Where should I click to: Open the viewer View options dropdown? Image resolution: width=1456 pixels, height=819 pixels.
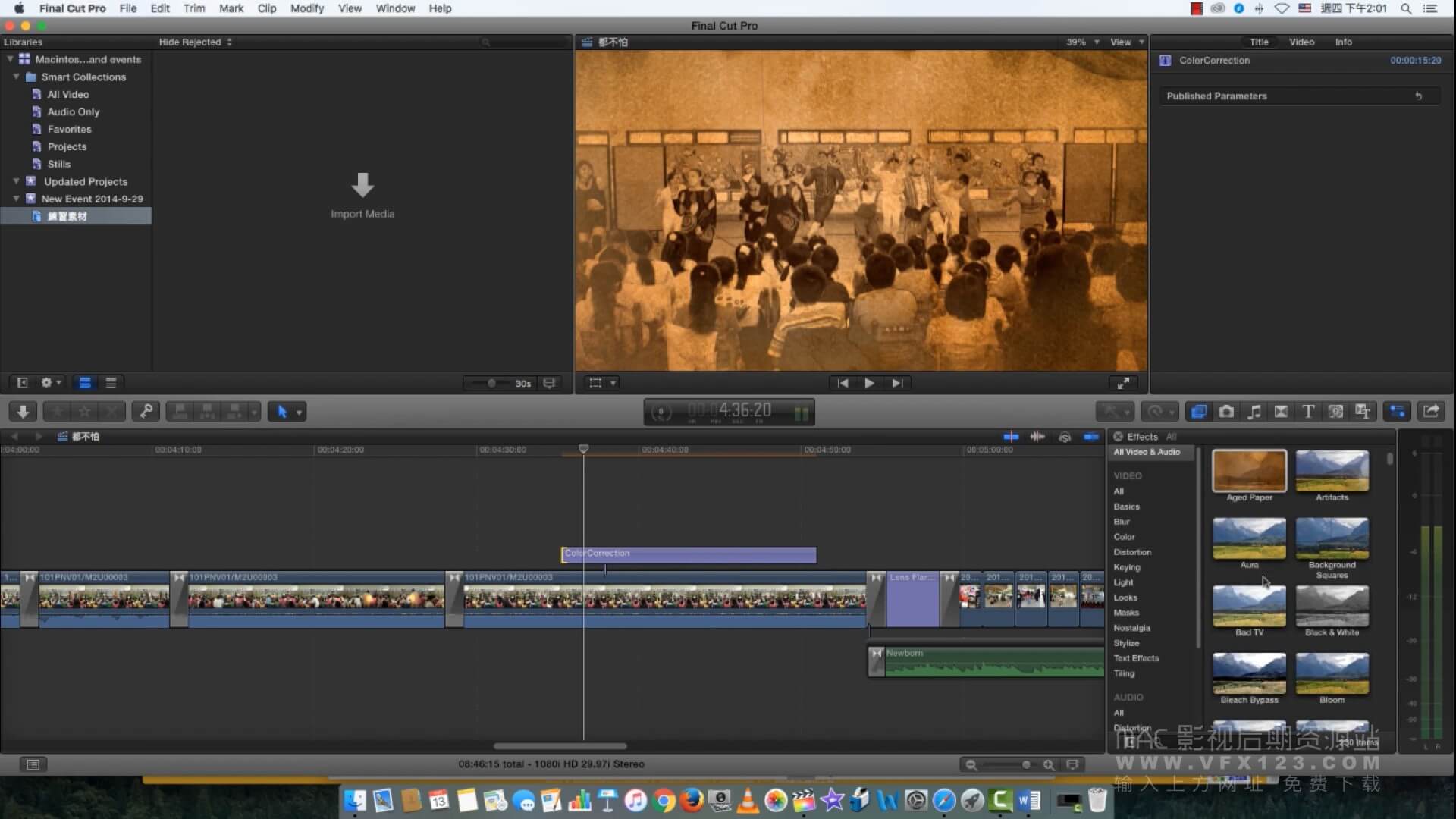1127,42
